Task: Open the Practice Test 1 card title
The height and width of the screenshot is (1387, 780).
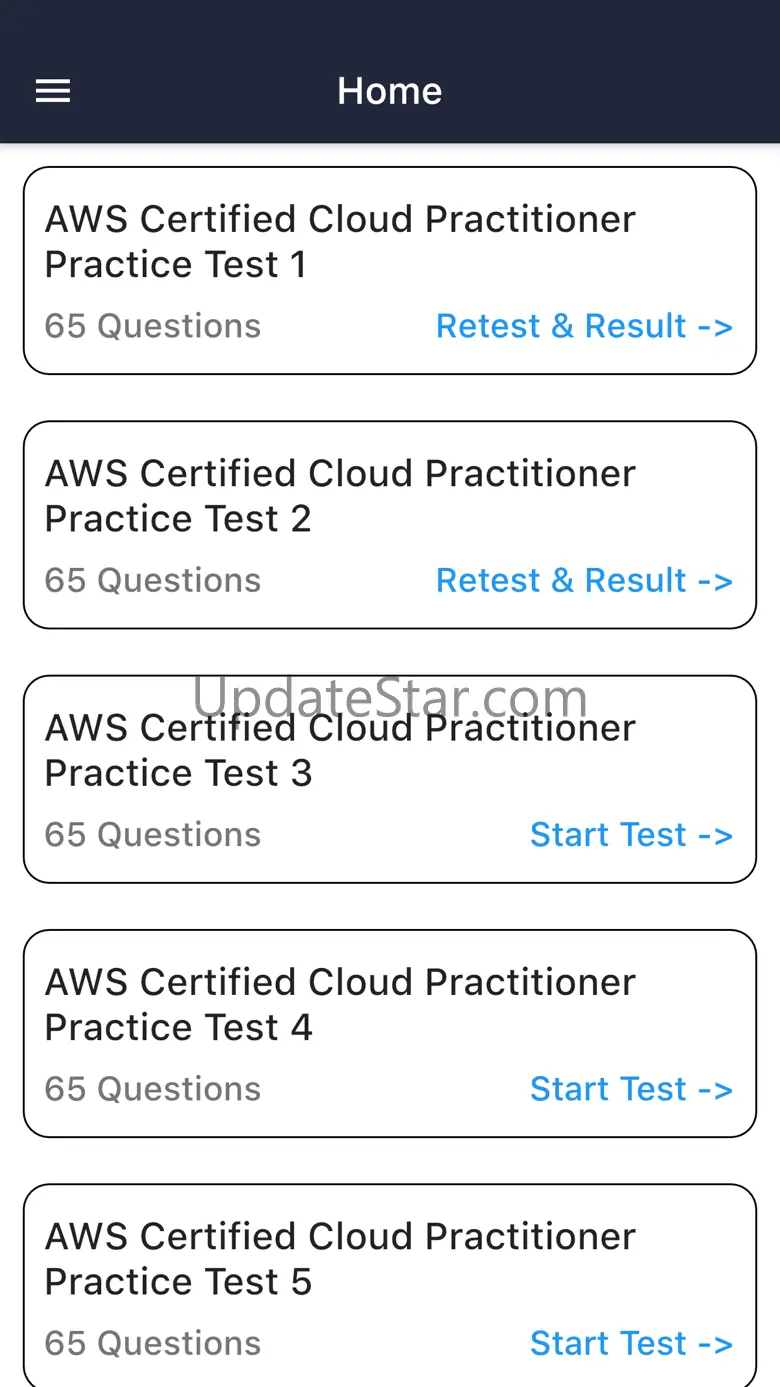Action: point(340,242)
